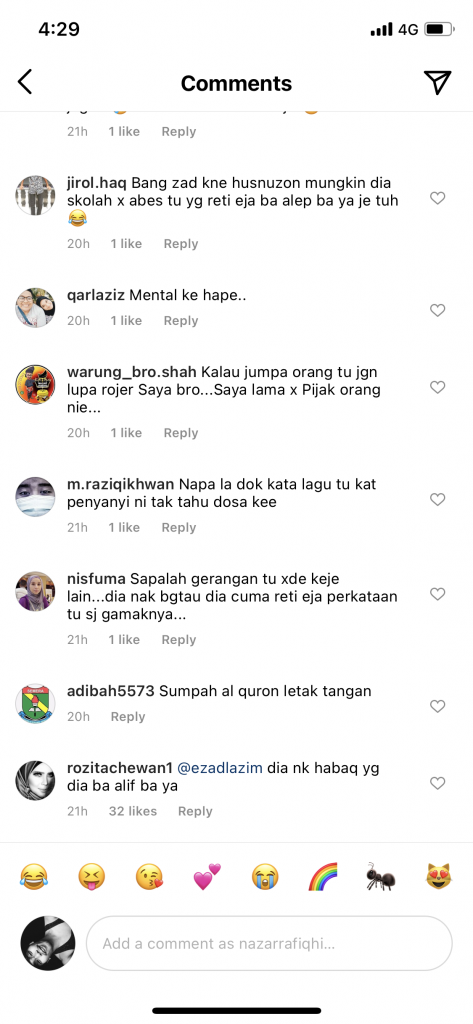Insert the rainbow emoji

(x=323, y=876)
